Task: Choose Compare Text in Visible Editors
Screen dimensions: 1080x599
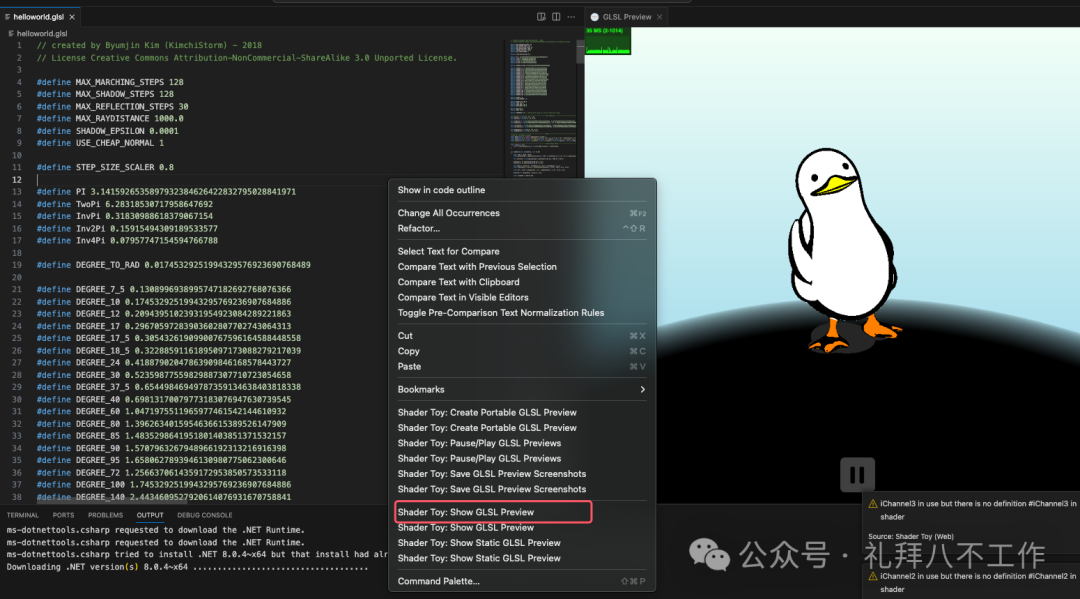Action: tap(521, 297)
